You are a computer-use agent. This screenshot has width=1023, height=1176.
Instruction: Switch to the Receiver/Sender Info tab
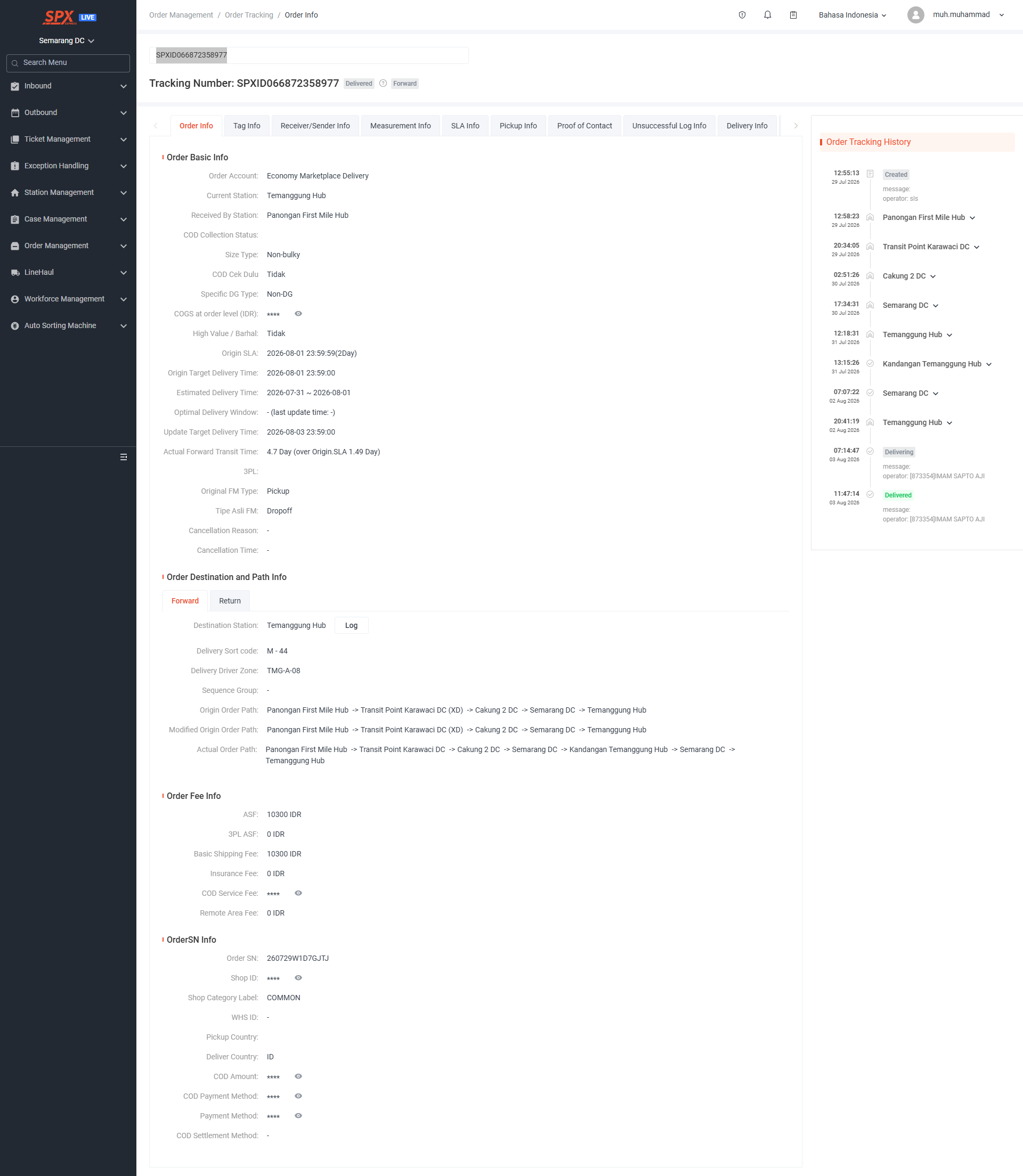315,126
